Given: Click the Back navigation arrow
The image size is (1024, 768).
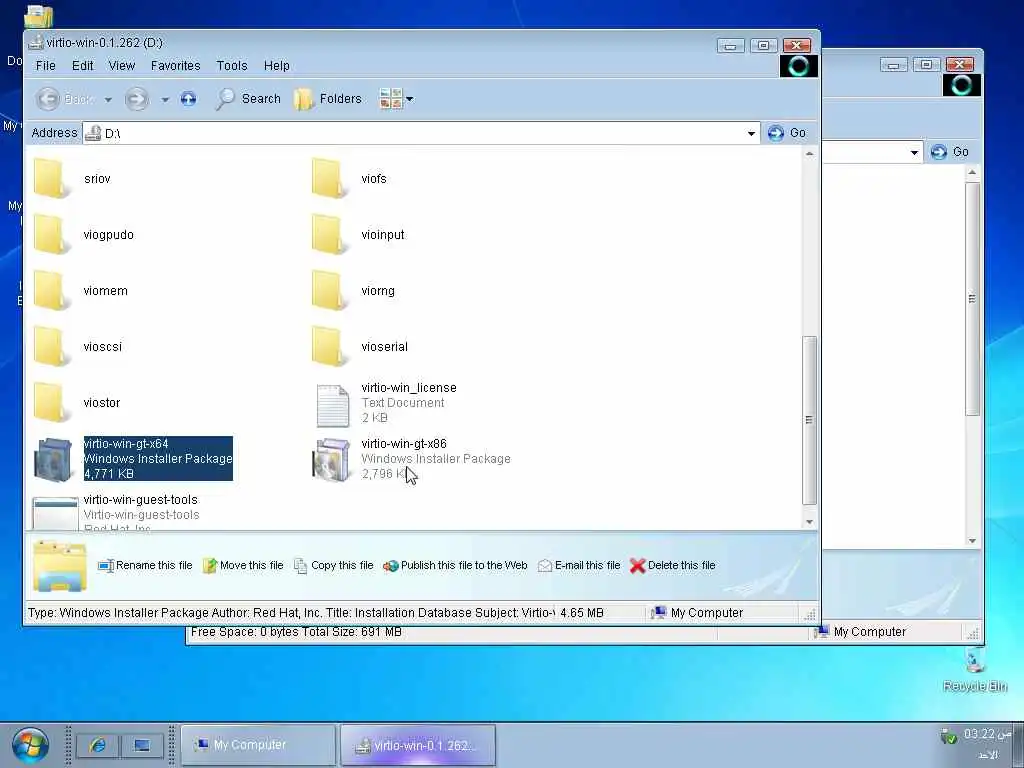Looking at the screenshot, I should click(48, 99).
